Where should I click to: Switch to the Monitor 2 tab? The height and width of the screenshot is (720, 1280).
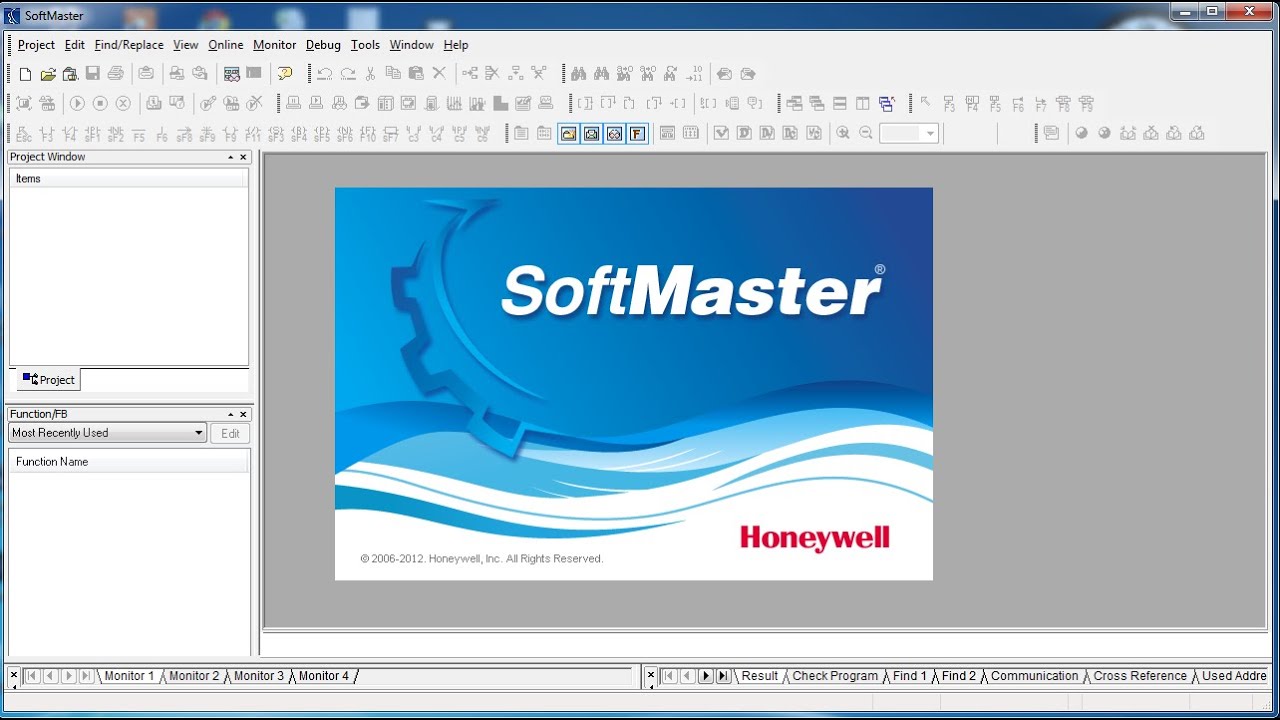(194, 676)
